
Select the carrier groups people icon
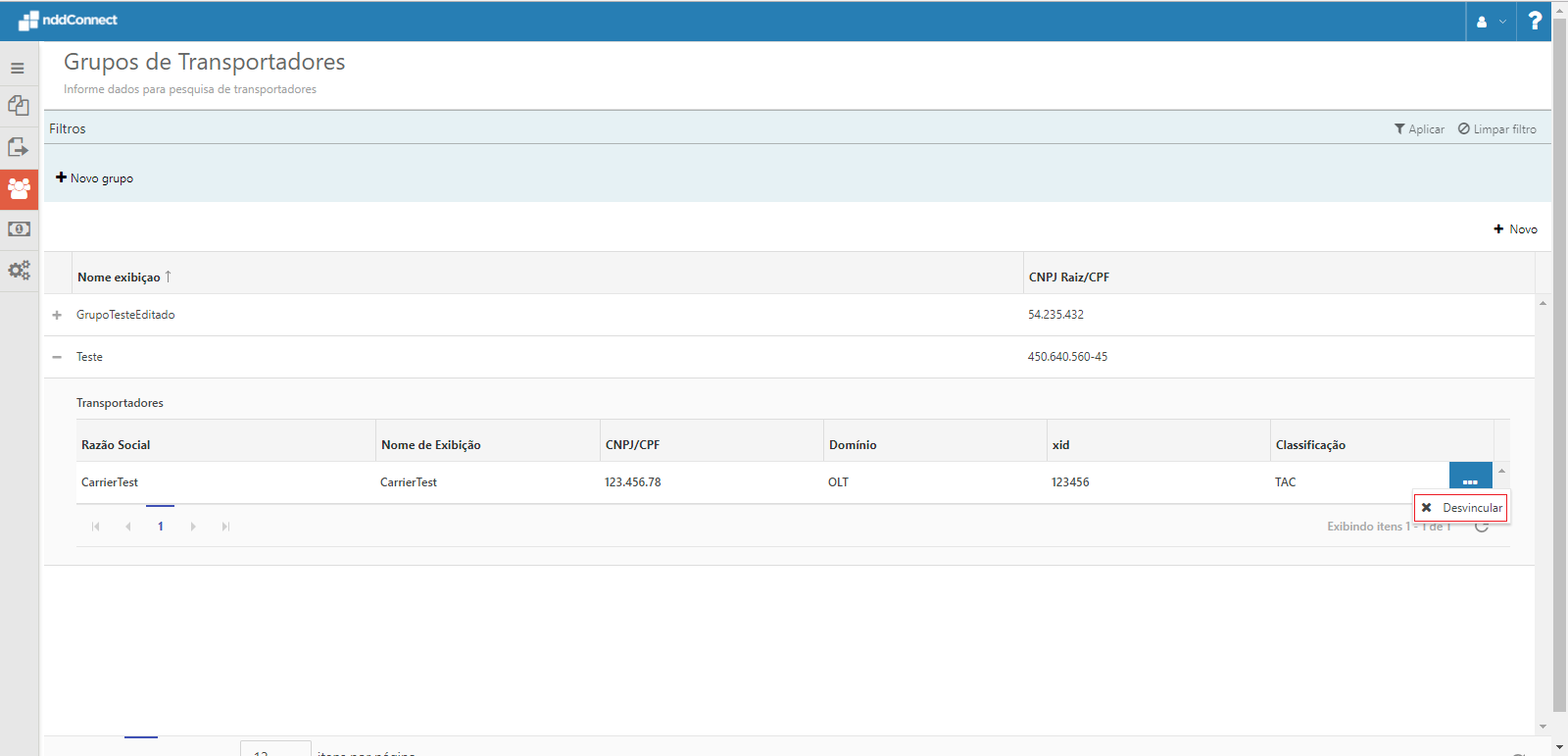(19, 188)
